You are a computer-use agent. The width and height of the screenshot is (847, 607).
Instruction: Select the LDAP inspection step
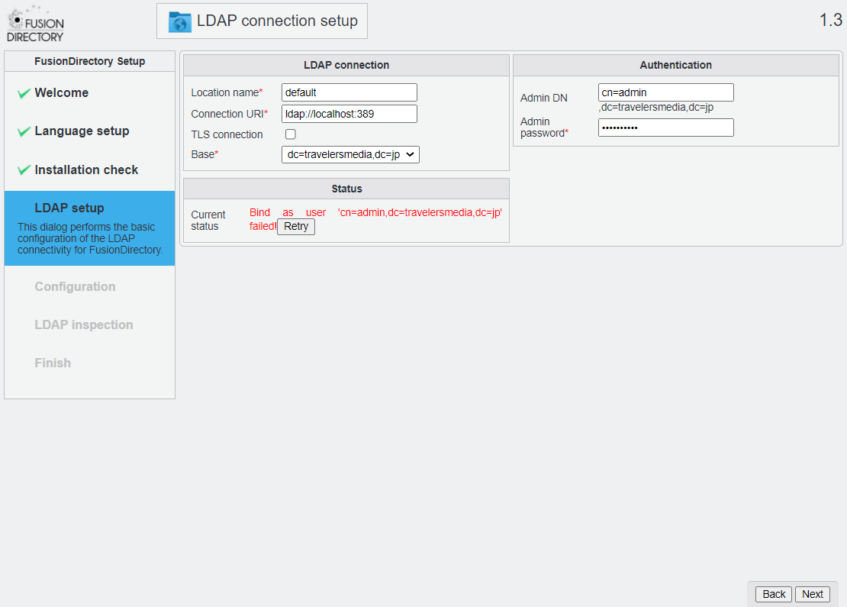84,325
